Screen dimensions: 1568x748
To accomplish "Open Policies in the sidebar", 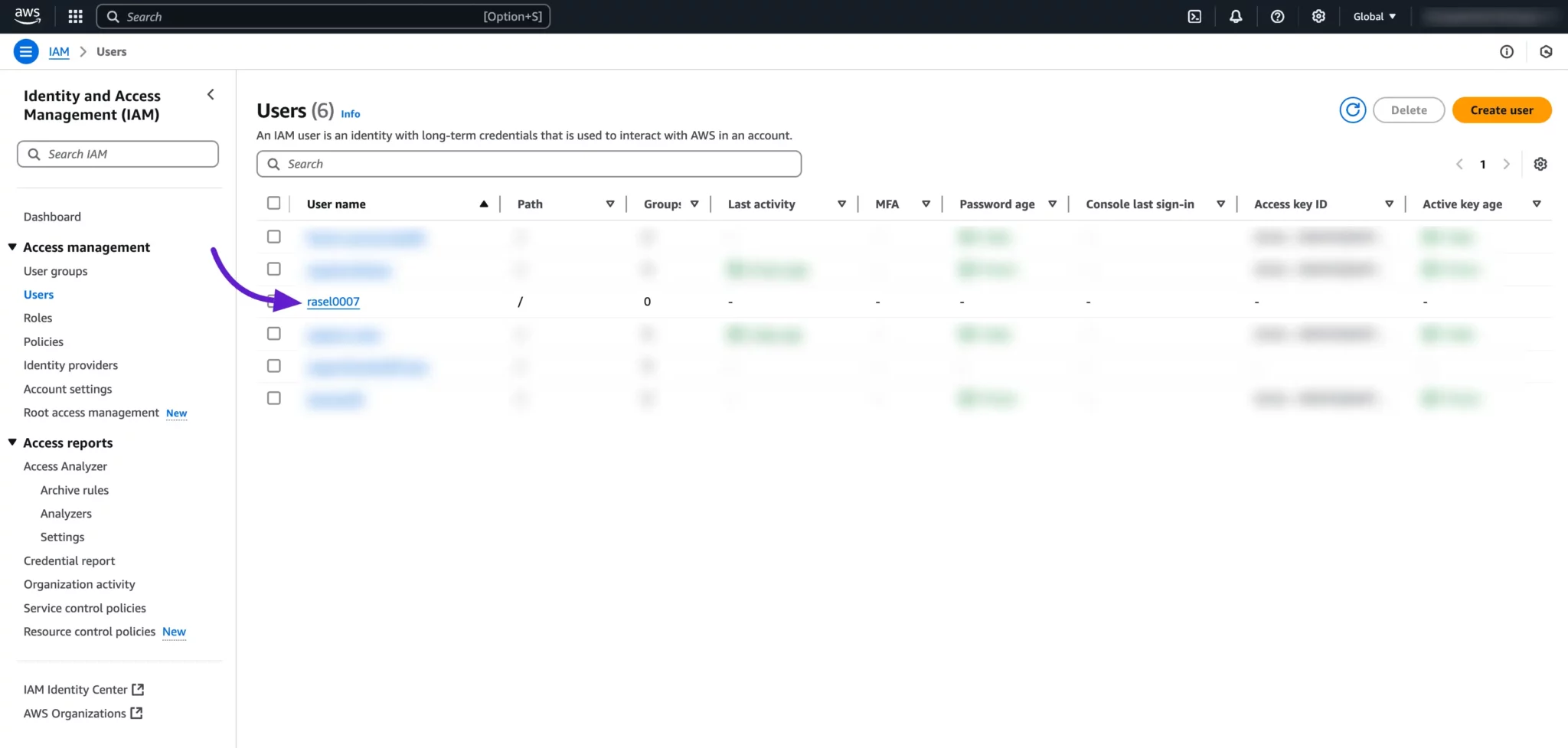I will coord(44,342).
